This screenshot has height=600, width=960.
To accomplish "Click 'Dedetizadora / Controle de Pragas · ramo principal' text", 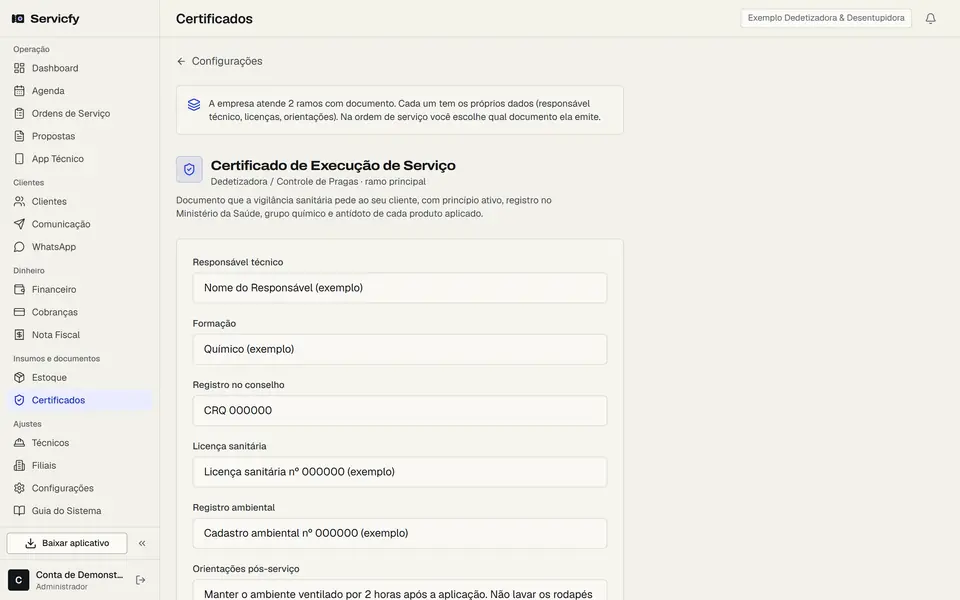I will pos(318,182).
